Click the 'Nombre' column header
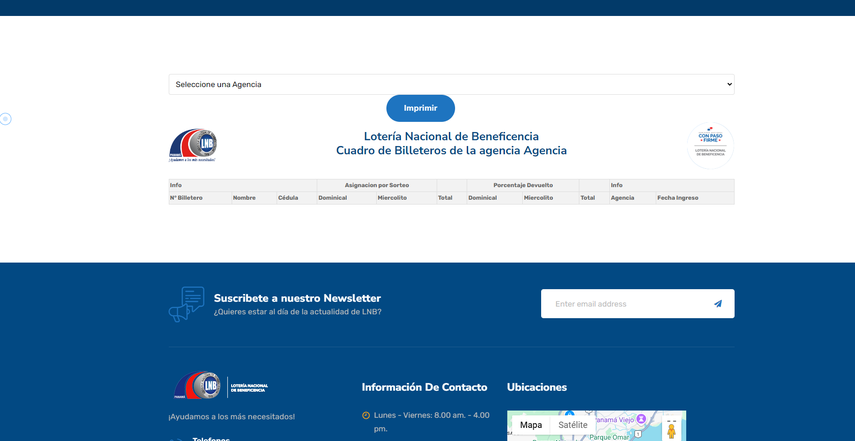 pyautogui.click(x=245, y=198)
